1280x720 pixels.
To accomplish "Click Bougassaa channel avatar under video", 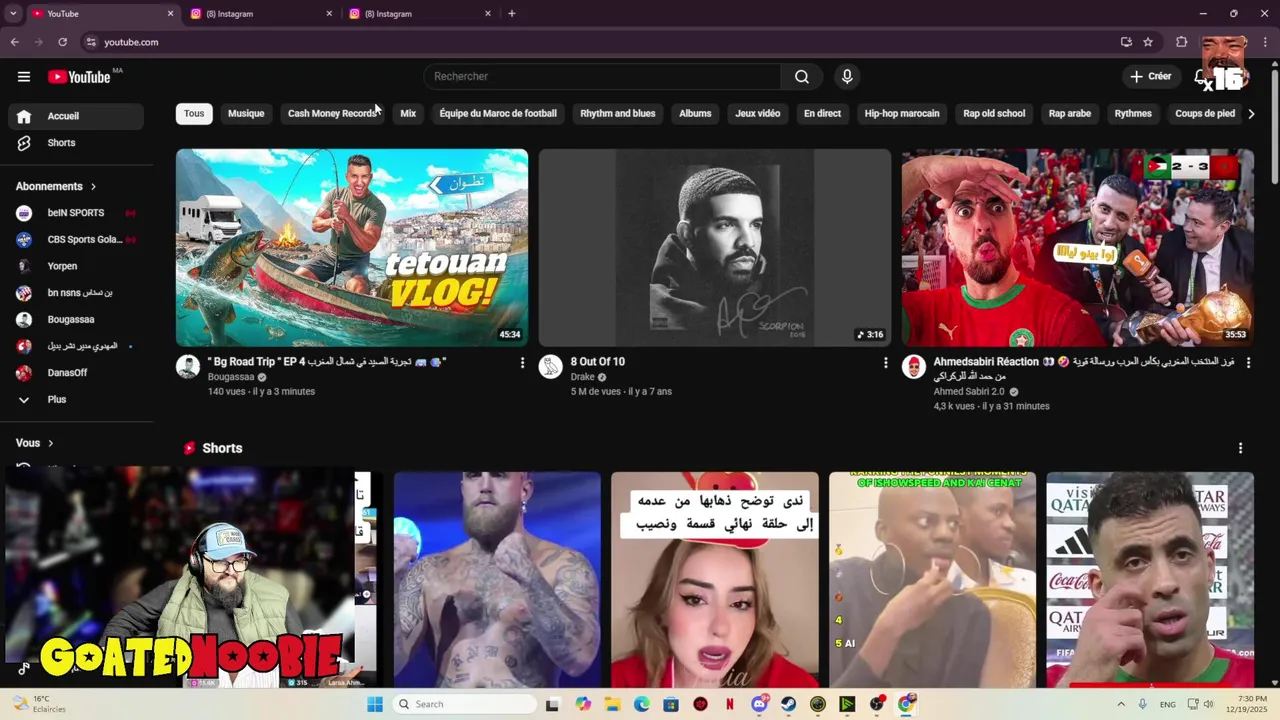I will (x=188, y=366).
